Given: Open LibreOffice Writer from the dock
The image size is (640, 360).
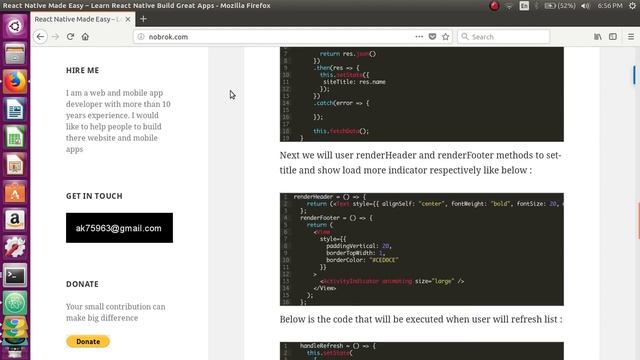Looking at the screenshot, I should coord(15,109).
